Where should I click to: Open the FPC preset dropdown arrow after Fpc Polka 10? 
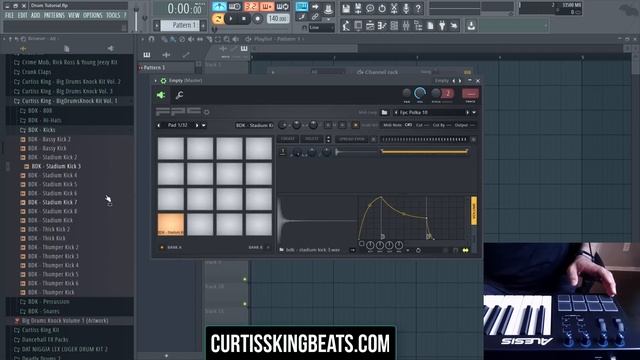(474, 112)
